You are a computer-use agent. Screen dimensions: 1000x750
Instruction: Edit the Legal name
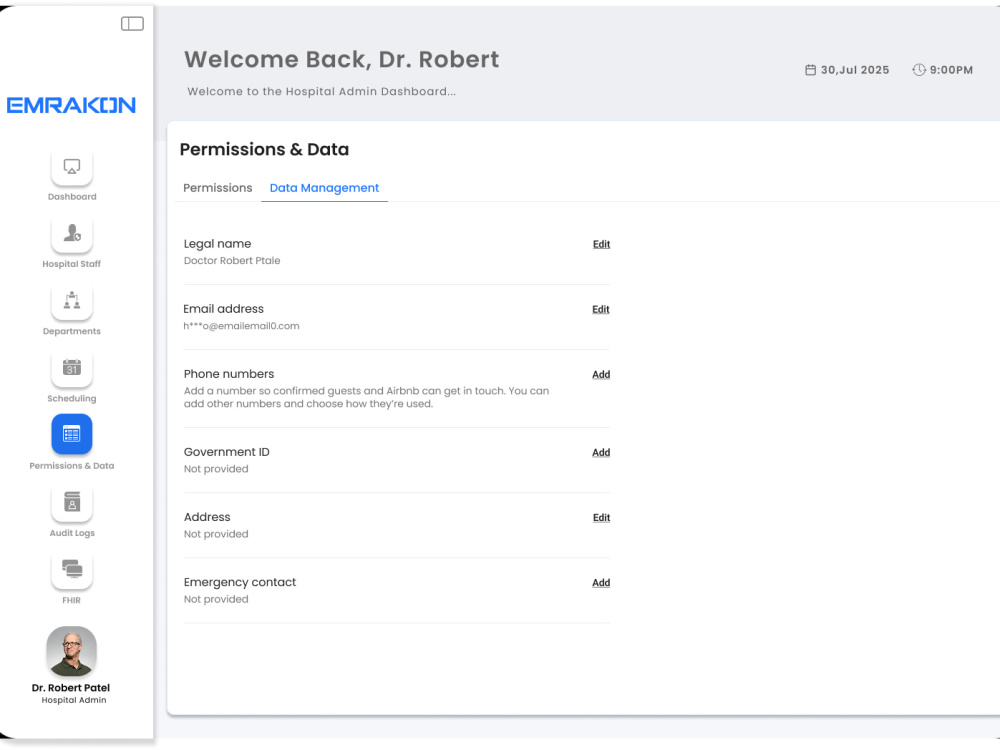(601, 244)
